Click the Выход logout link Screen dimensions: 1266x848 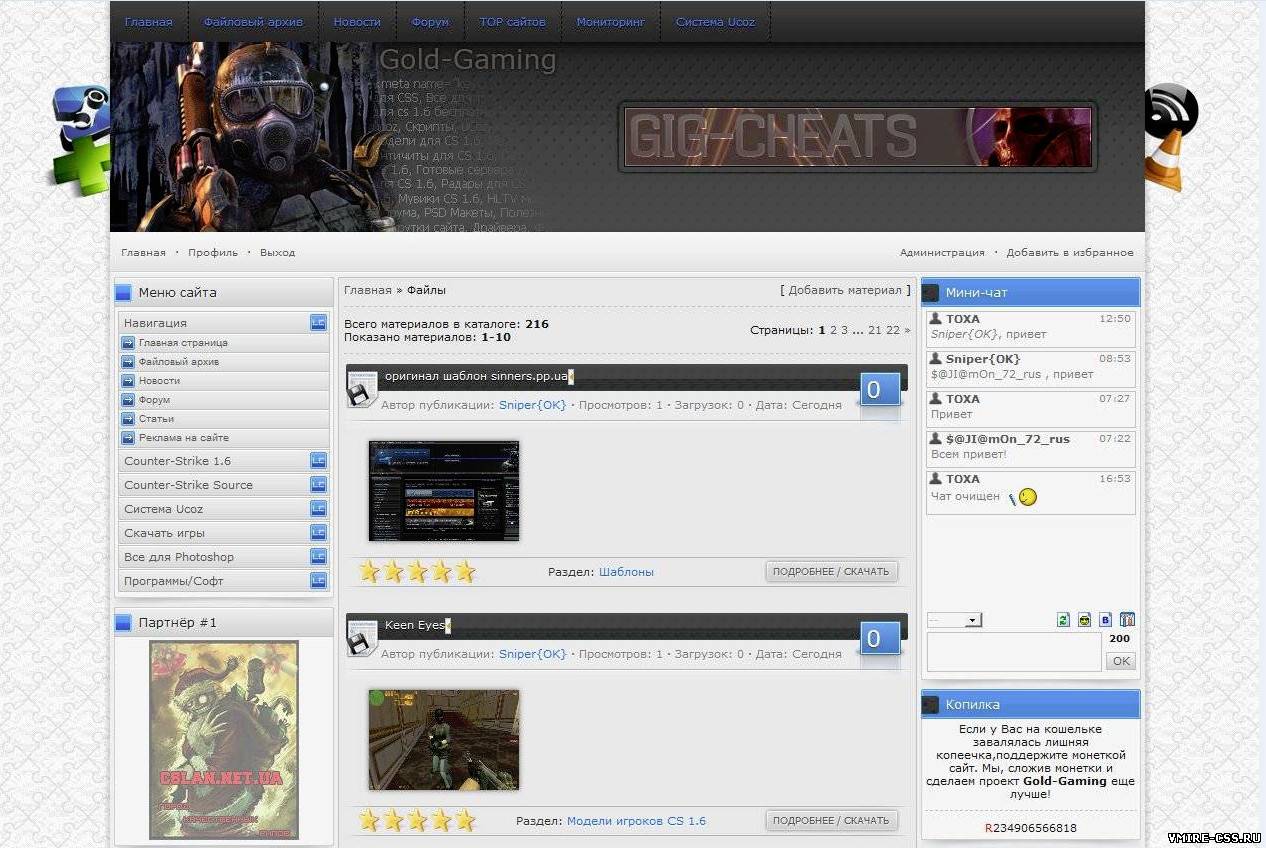point(277,253)
